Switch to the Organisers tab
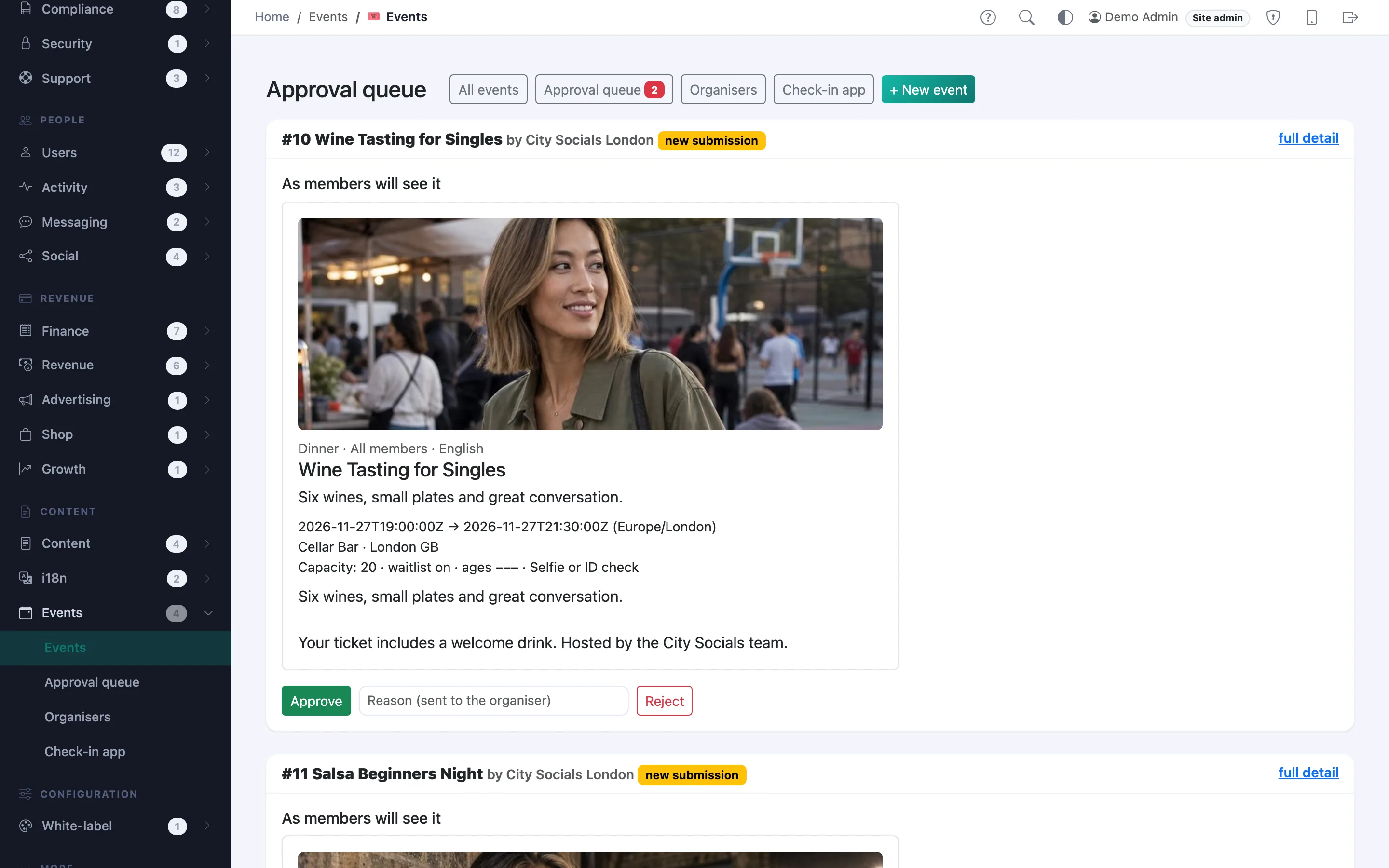1389x868 pixels. click(x=722, y=90)
